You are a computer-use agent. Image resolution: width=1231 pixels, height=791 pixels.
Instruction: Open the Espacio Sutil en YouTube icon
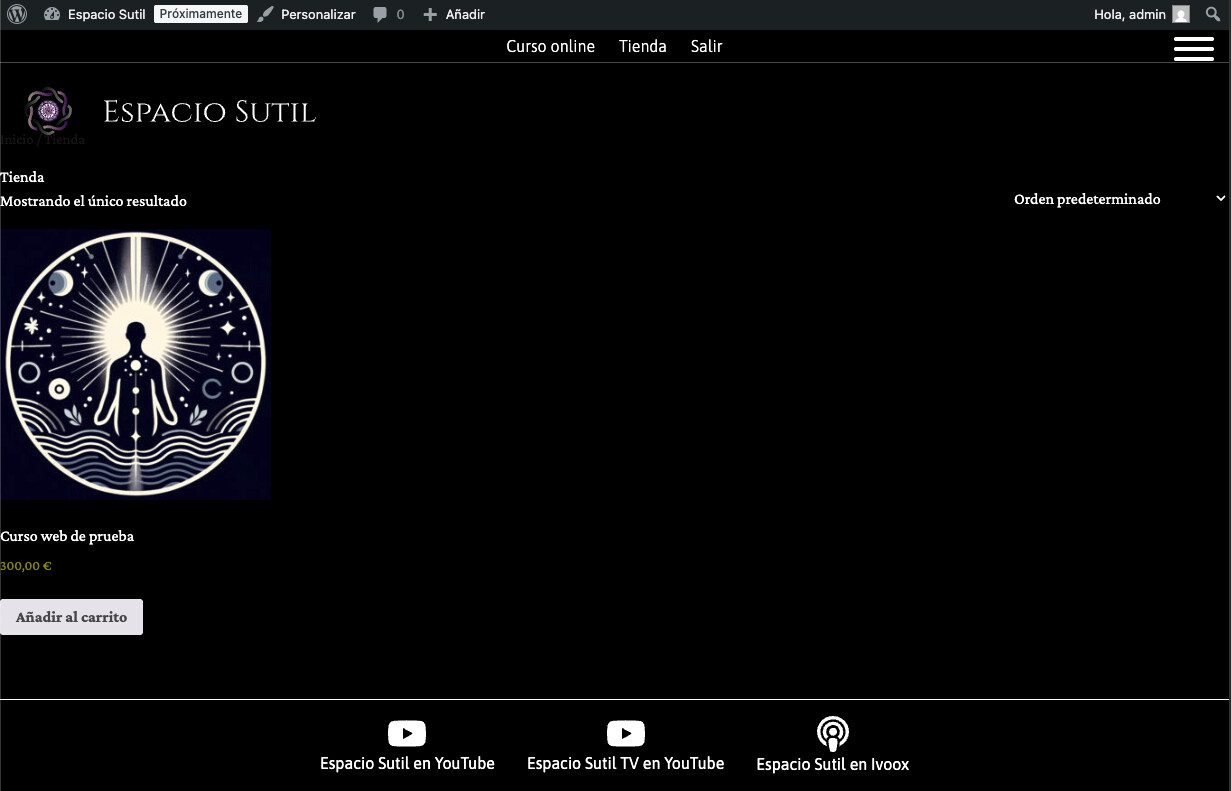click(407, 733)
